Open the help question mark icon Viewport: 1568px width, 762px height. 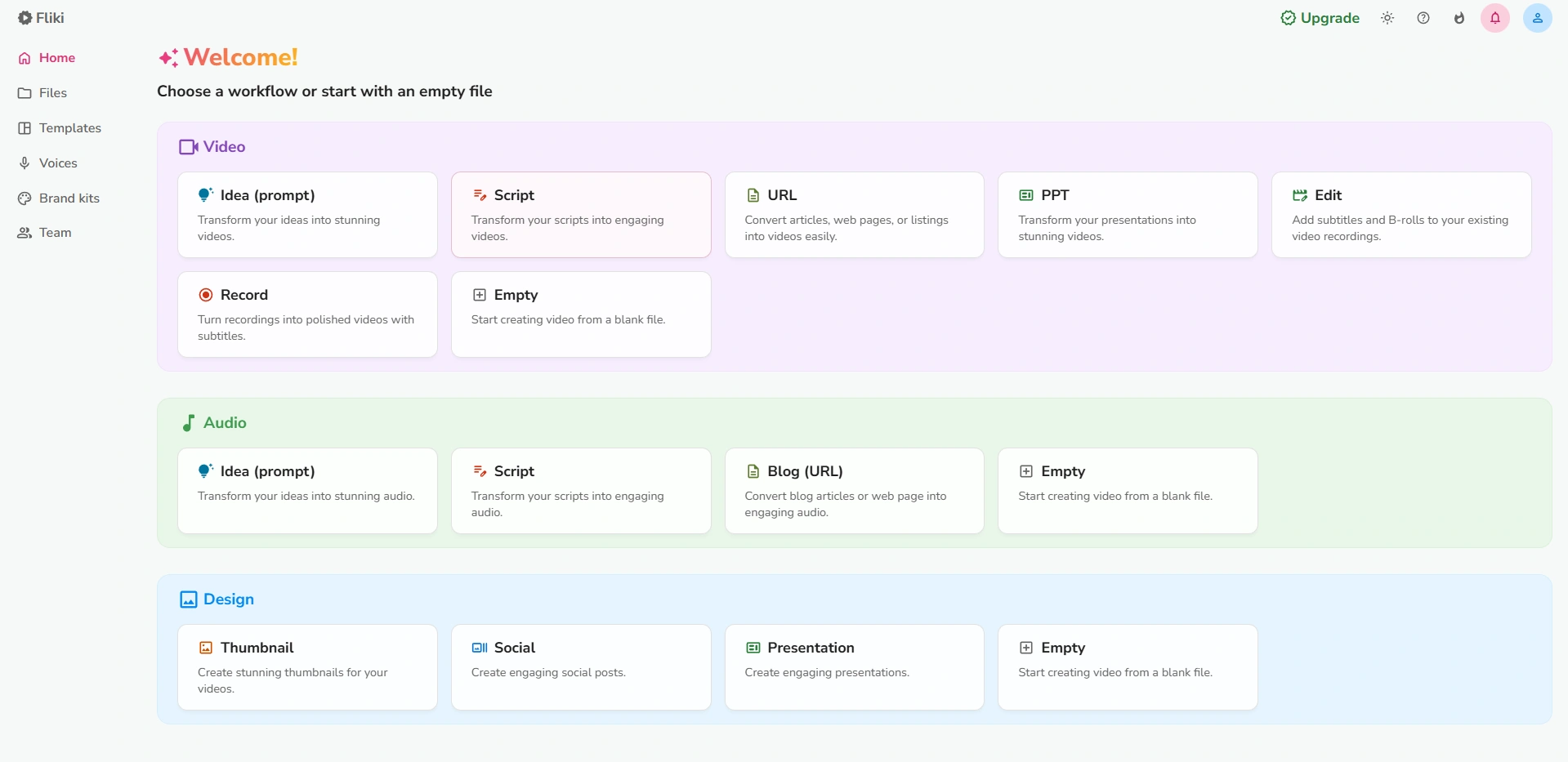tap(1423, 18)
